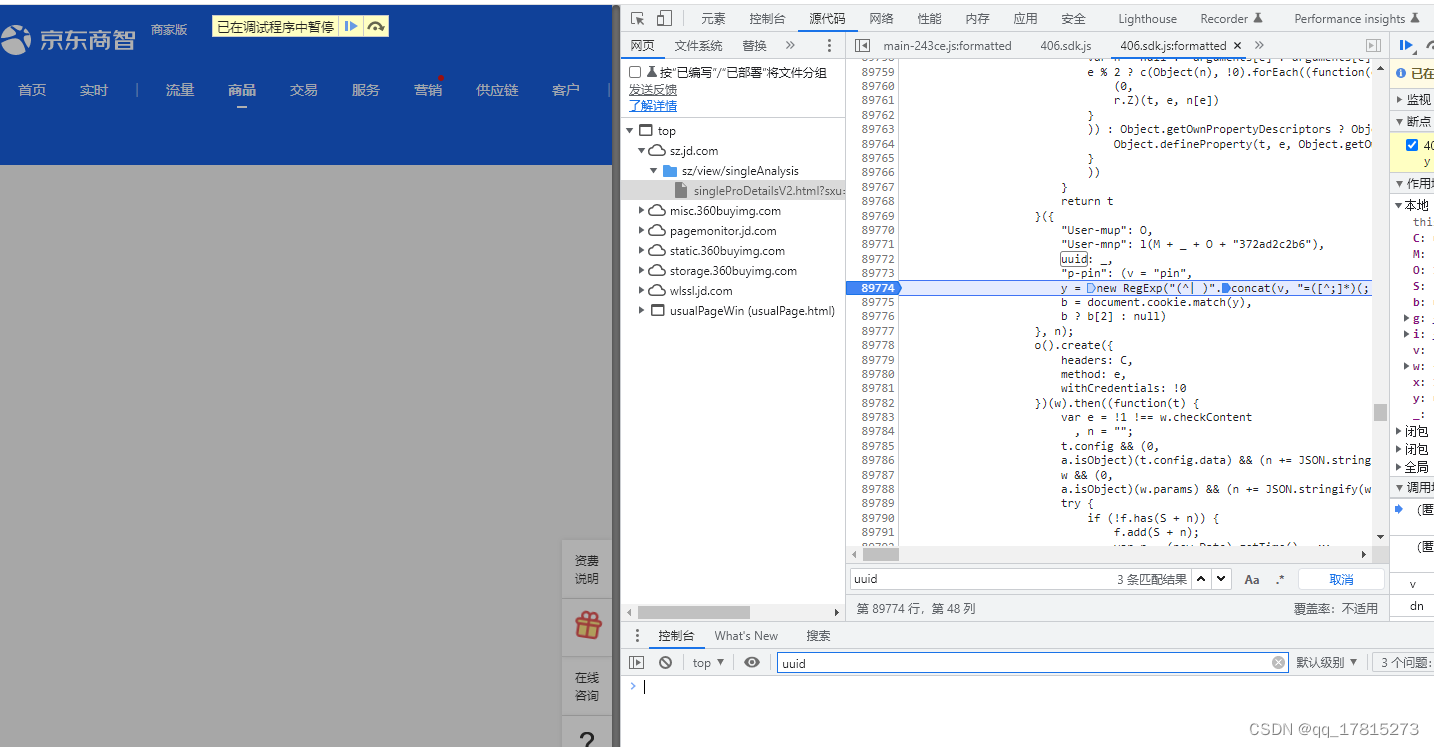Resume script in the debugger panel

(x=1406, y=46)
